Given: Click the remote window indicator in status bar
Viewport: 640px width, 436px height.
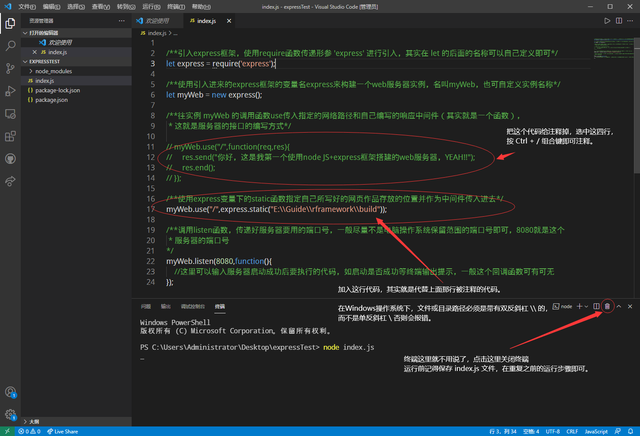Looking at the screenshot, I should tap(7, 432).
